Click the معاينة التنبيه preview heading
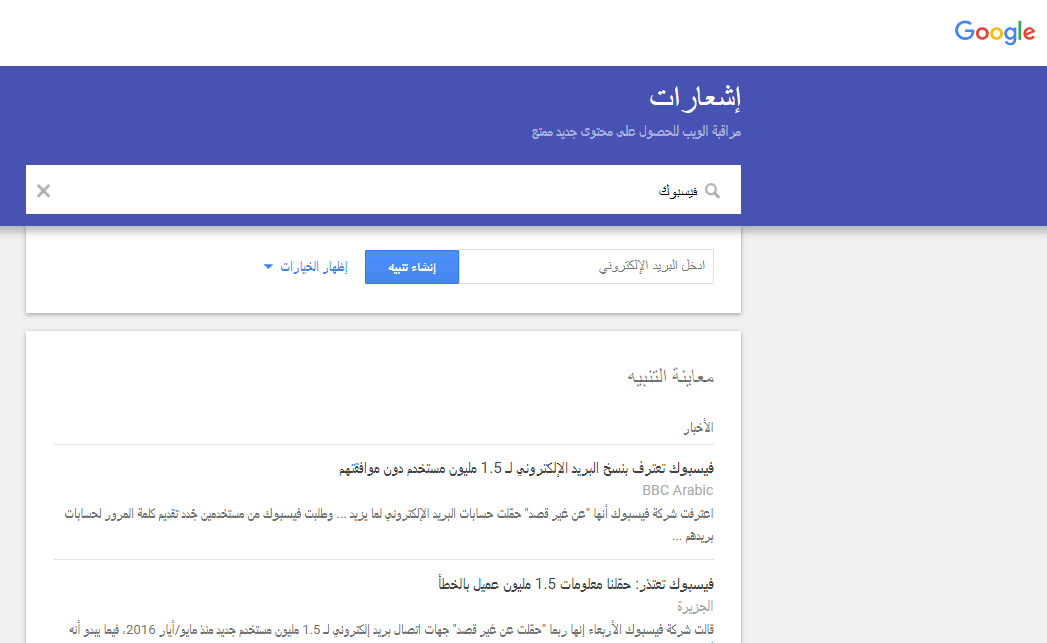Image resolution: width=1047 pixels, height=643 pixels. pos(670,377)
